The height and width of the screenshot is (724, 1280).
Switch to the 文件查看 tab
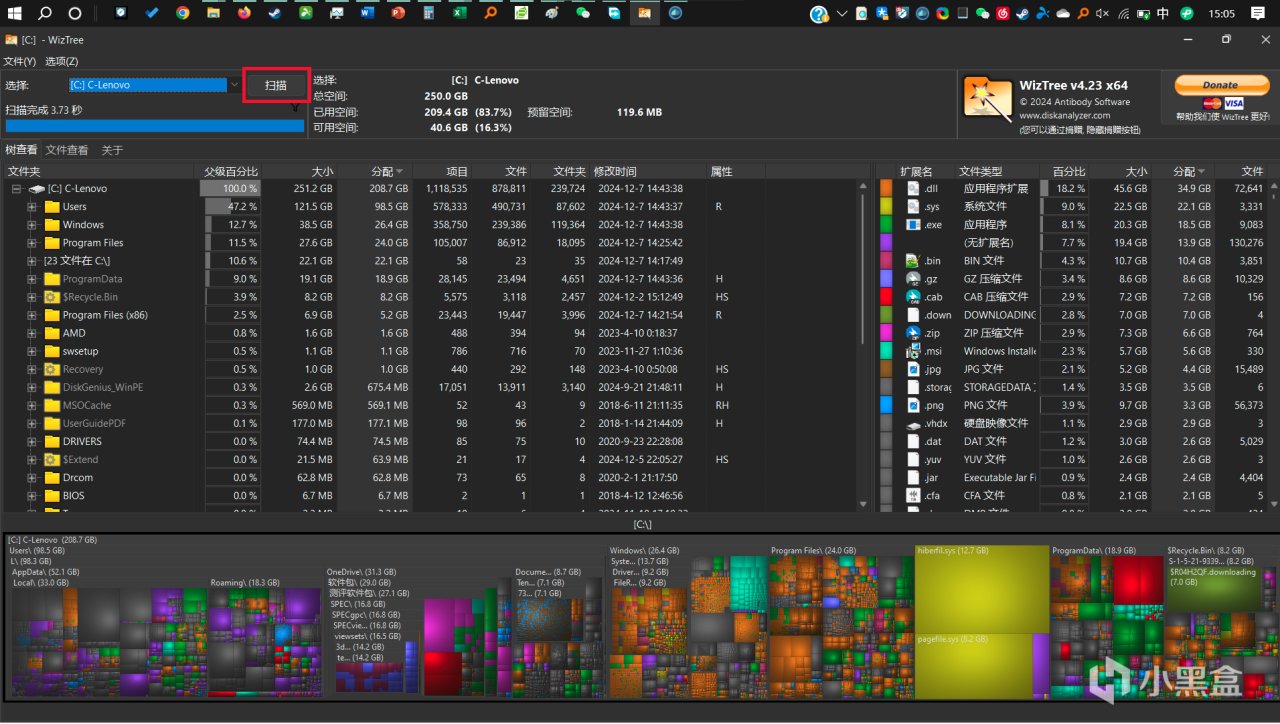[x=67, y=150]
